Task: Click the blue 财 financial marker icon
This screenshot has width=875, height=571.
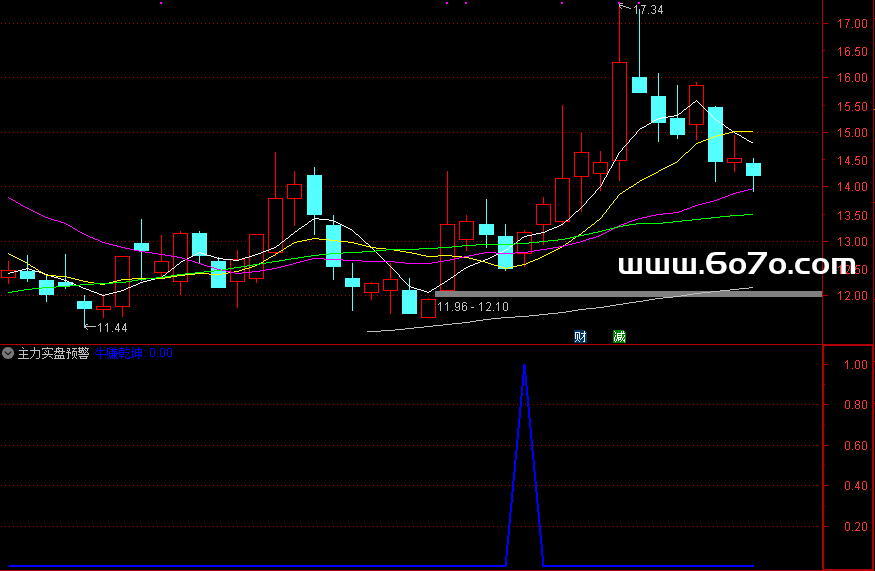Action: click(x=579, y=337)
